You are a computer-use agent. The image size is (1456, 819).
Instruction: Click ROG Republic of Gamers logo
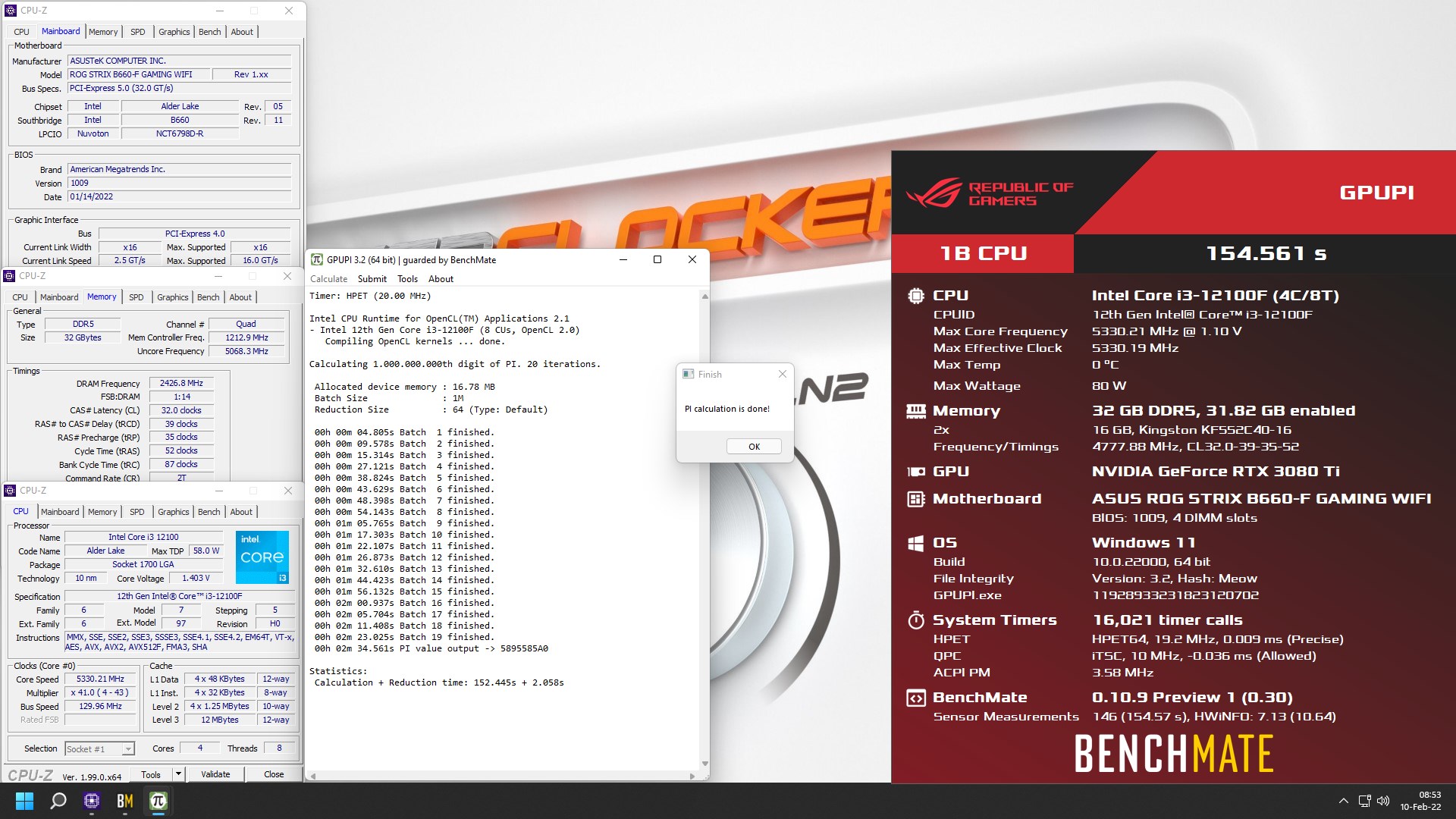(989, 193)
